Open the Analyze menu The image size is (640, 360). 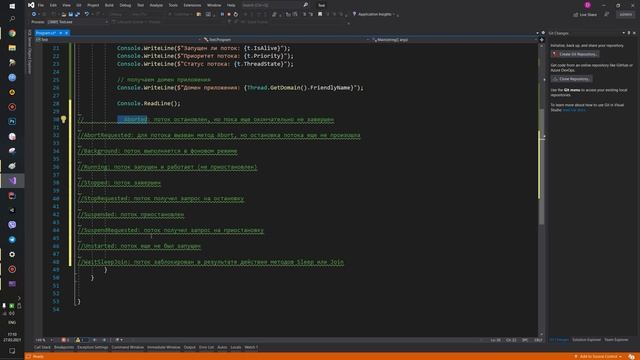(156, 5)
